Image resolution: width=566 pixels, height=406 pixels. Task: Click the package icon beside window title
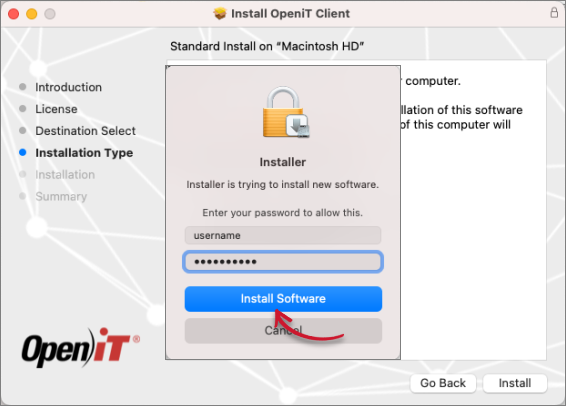[219, 13]
